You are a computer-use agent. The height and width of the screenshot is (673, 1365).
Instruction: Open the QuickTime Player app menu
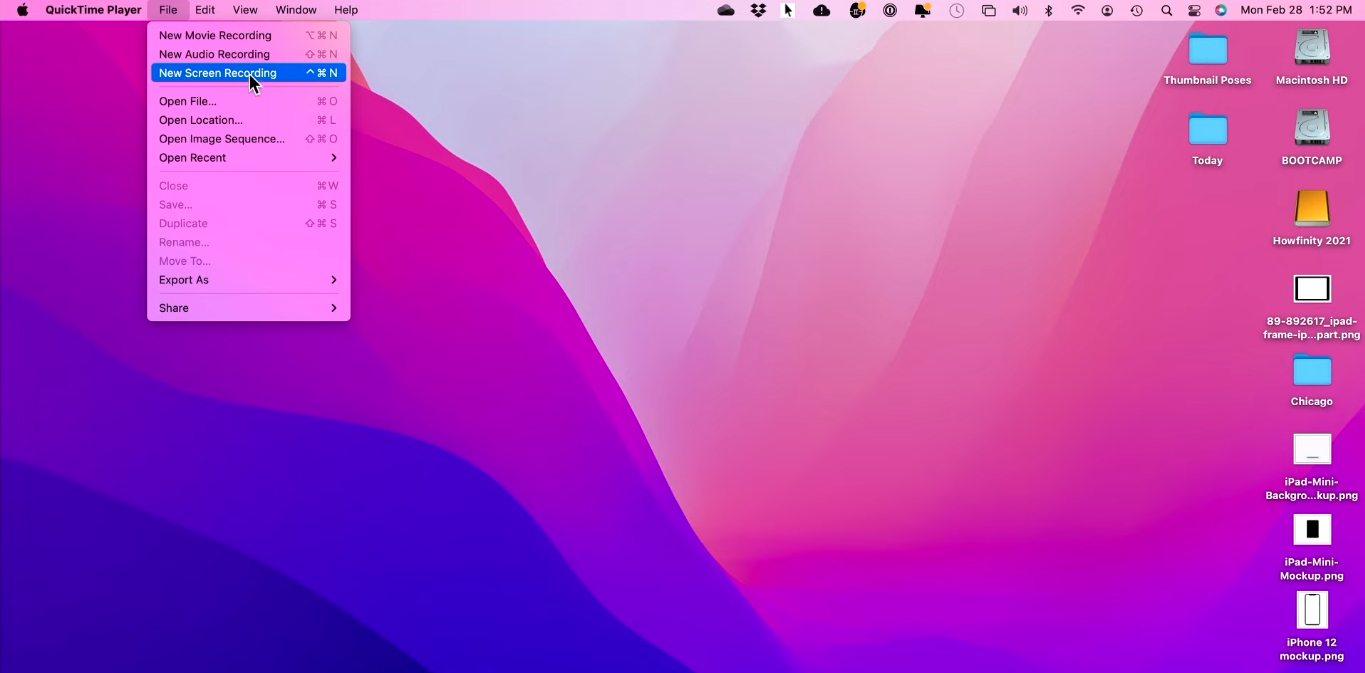[93, 10]
